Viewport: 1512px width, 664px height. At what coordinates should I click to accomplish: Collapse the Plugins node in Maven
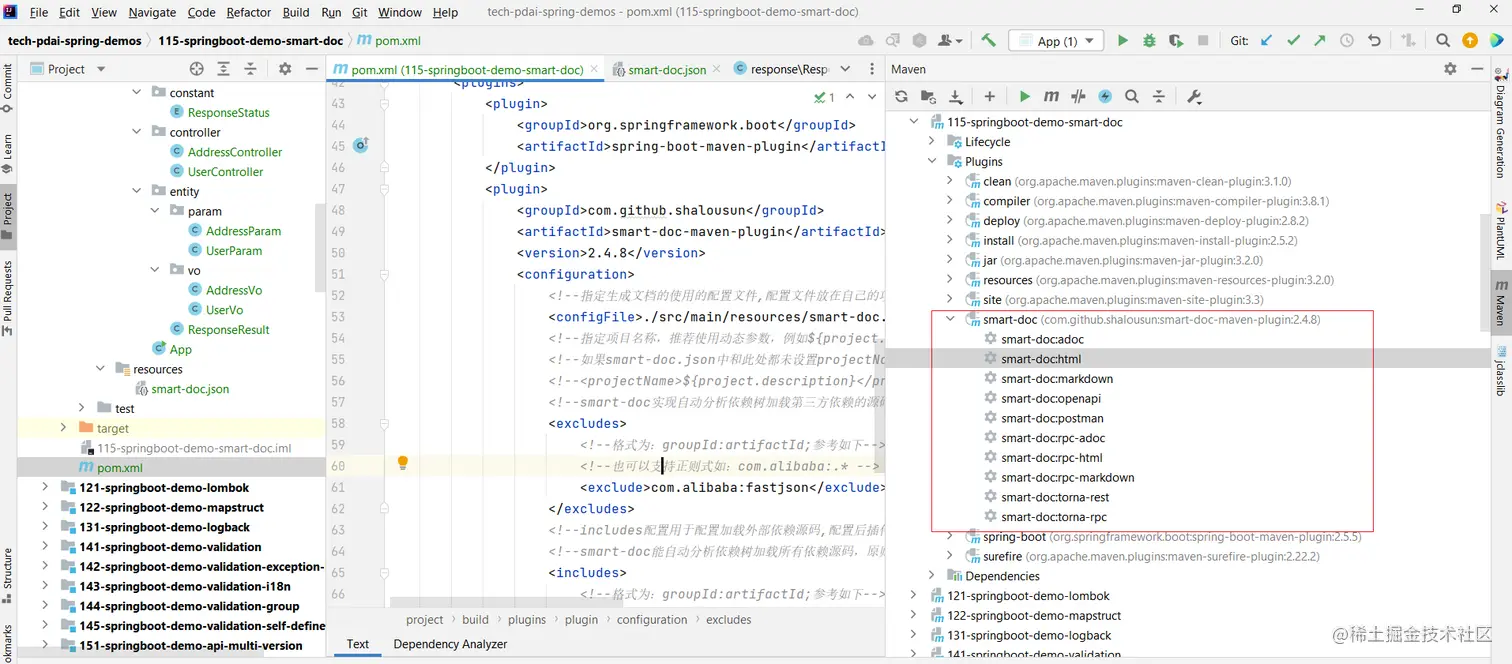click(932, 161)
